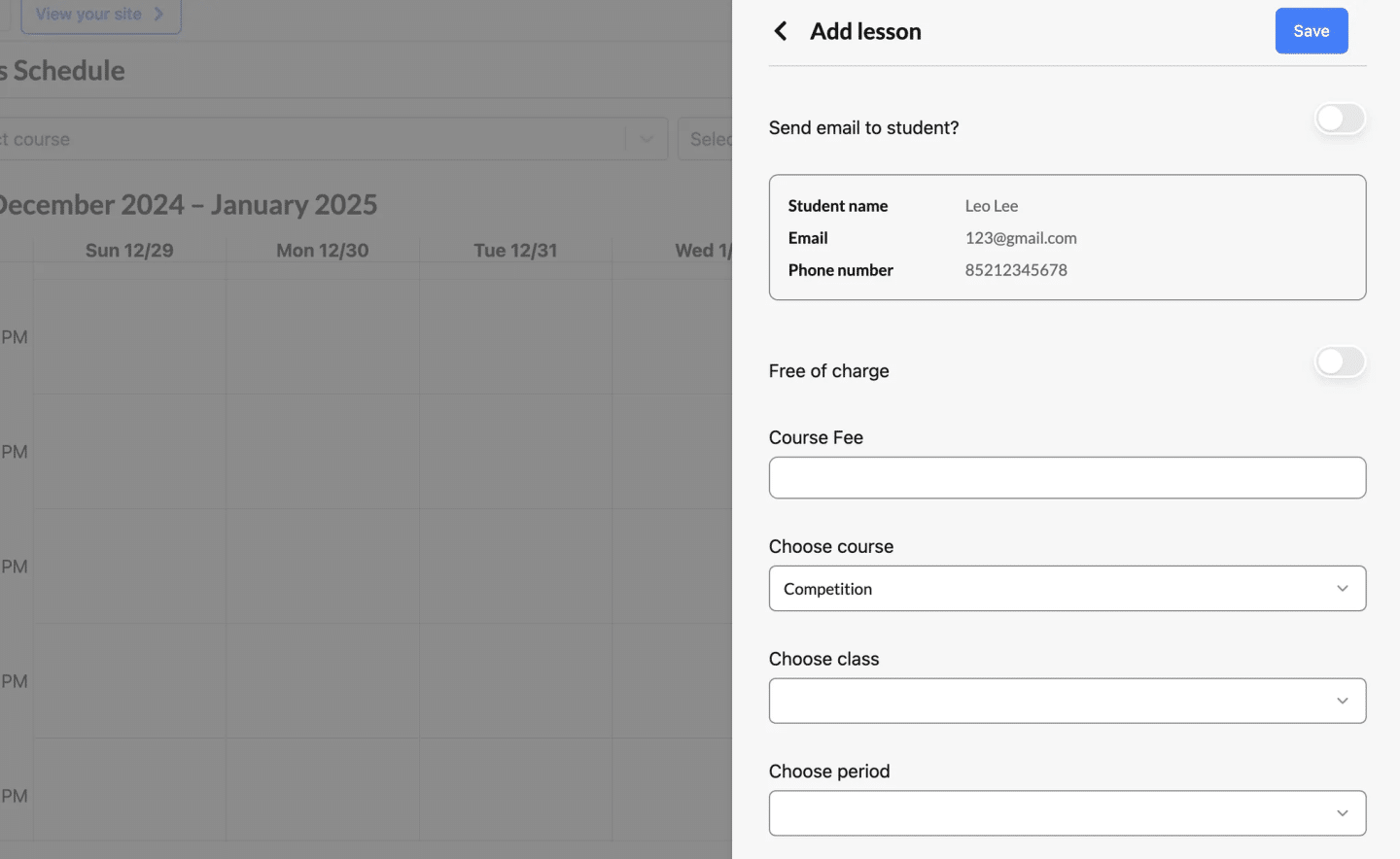
Task: Click the student name Leo Lee
Action: tap(992, 206)
